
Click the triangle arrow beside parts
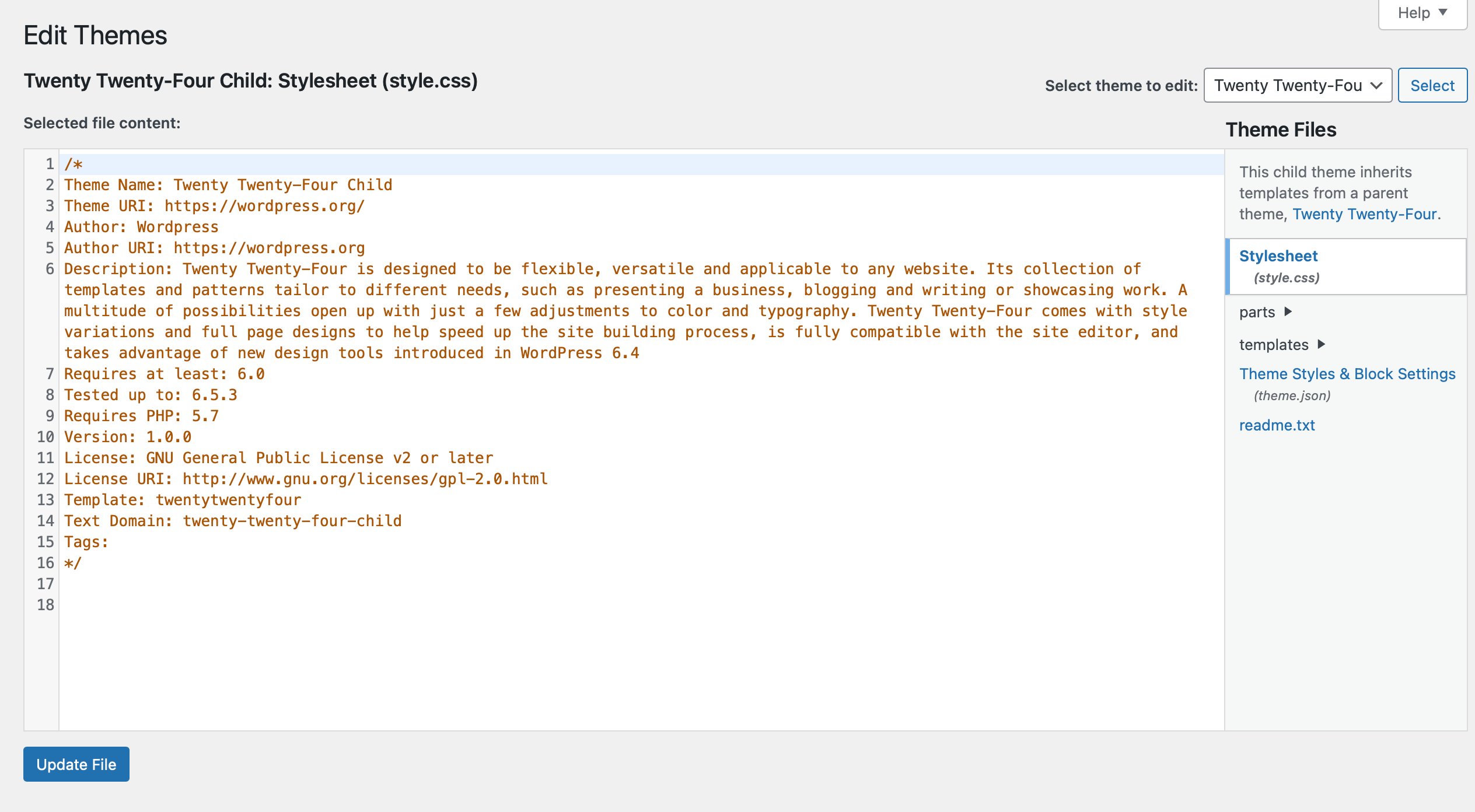[1288, 311]
